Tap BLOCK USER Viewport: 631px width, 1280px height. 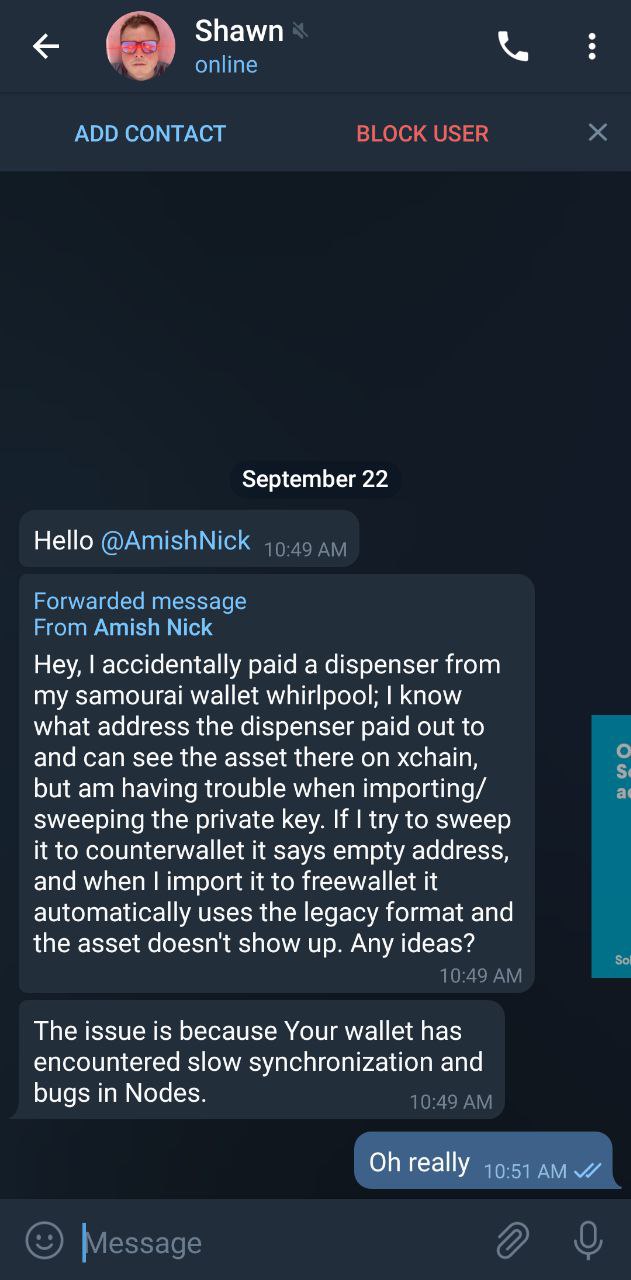pyautogui.click(x=422, y=133)
